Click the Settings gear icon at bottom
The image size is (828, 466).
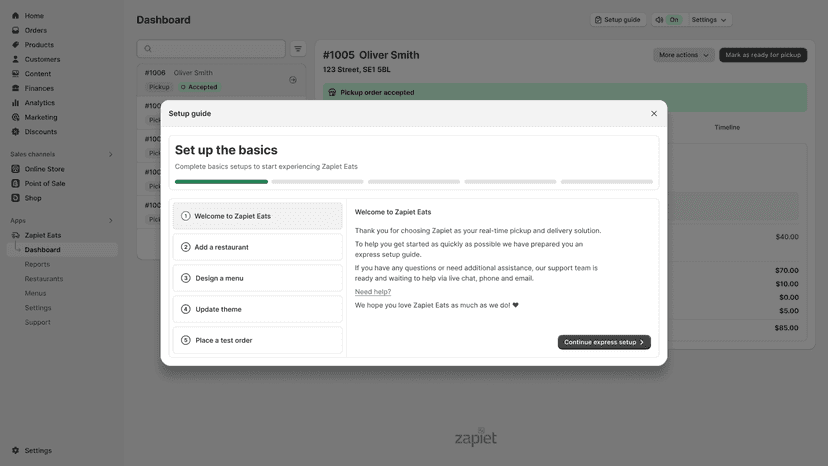[x=15, y=451]
